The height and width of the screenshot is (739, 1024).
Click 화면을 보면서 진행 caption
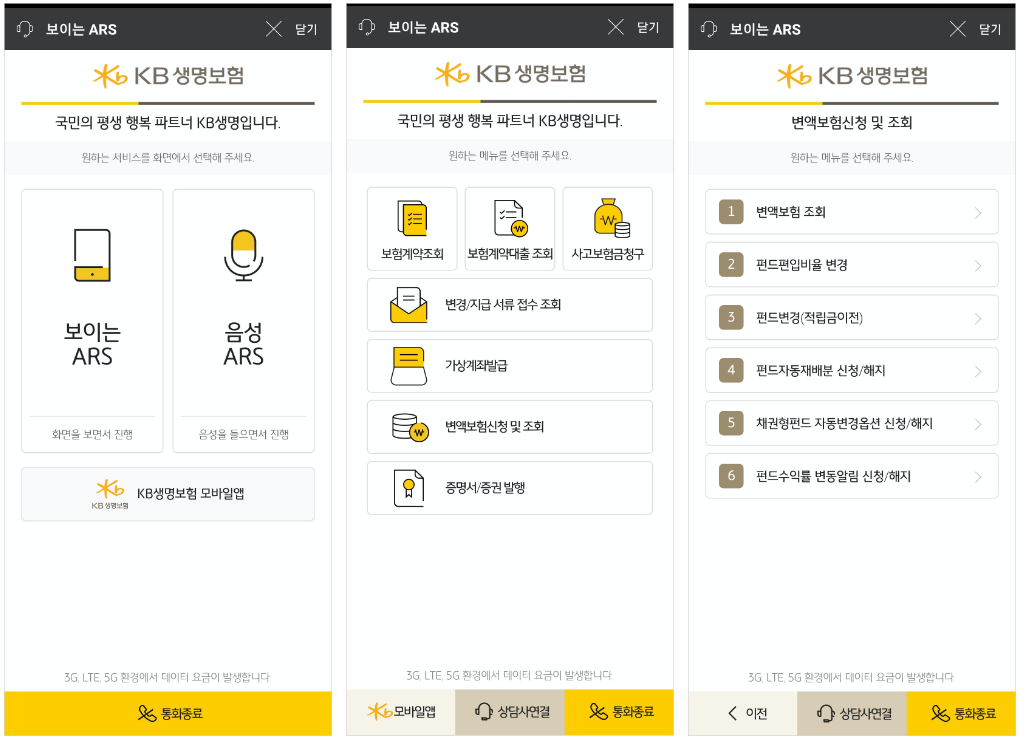click(92, 435)
